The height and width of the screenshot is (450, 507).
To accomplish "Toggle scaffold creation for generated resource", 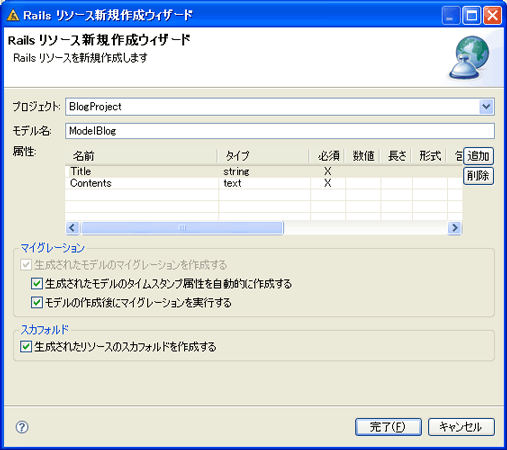I will pyautogui.click(x=26, y=347).
